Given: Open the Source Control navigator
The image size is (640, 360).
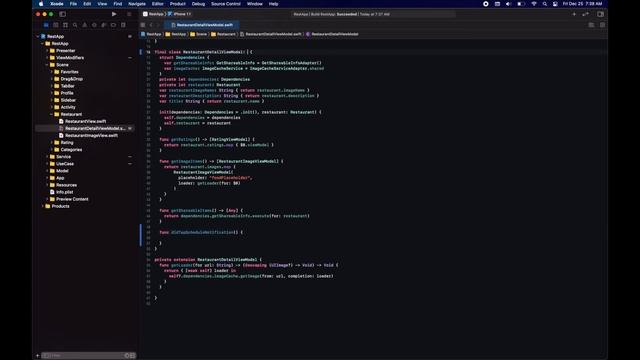Looking at the screenshot, I should [56, 25].
